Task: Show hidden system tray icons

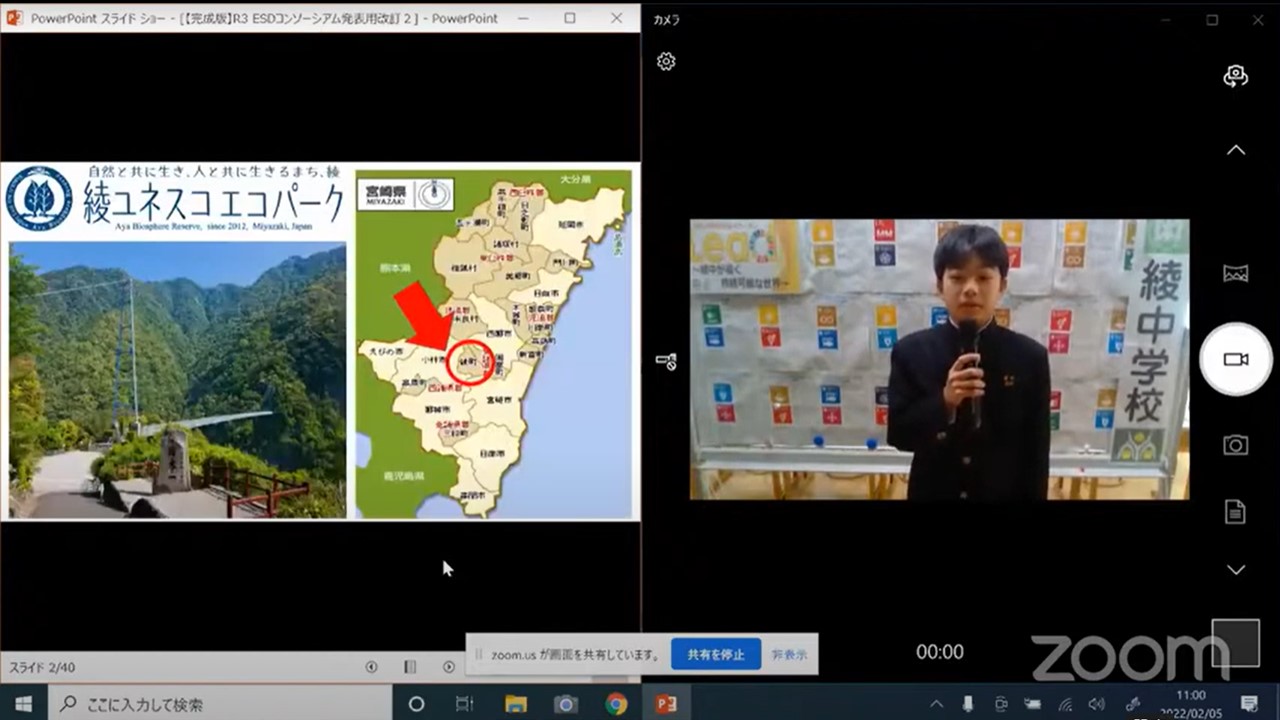Action: pyautogui.click(x=936, y=704)
